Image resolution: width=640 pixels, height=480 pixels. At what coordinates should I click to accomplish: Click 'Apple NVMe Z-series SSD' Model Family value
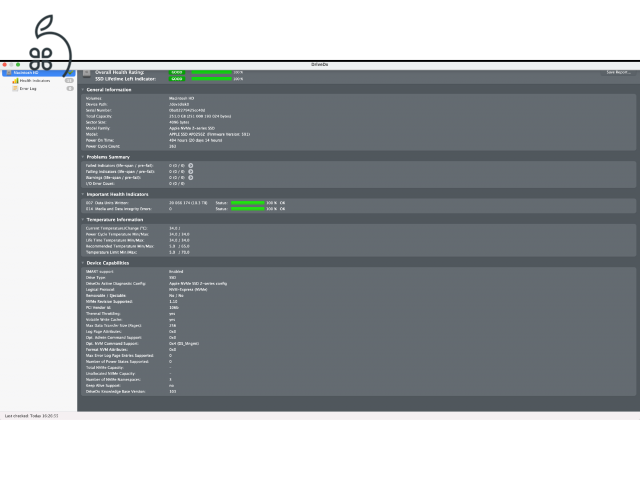[x=192, y=128]
